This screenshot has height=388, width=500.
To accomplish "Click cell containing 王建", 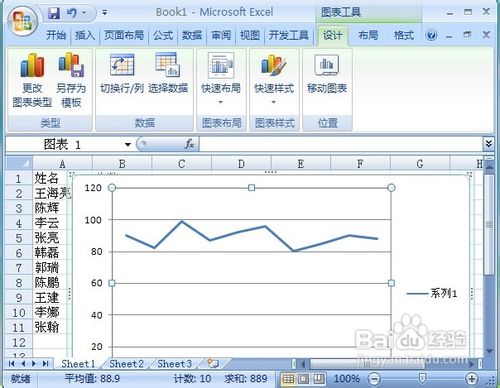I will (x=50, y=298).
